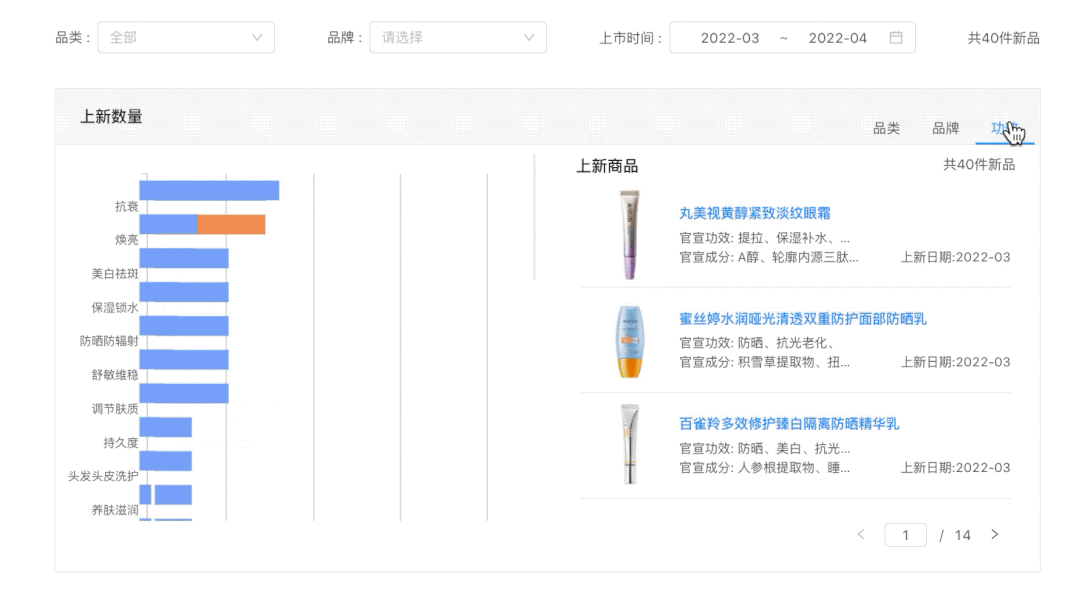Image resolution: width=1079 pixels, height=591 pixels.
Task: Open the 品类 dropdown showing 全部
Action: pos(185,38)
